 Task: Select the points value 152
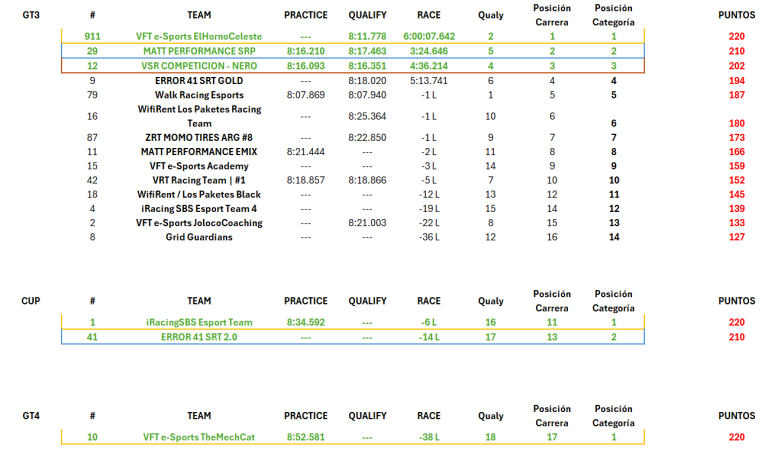737,180
